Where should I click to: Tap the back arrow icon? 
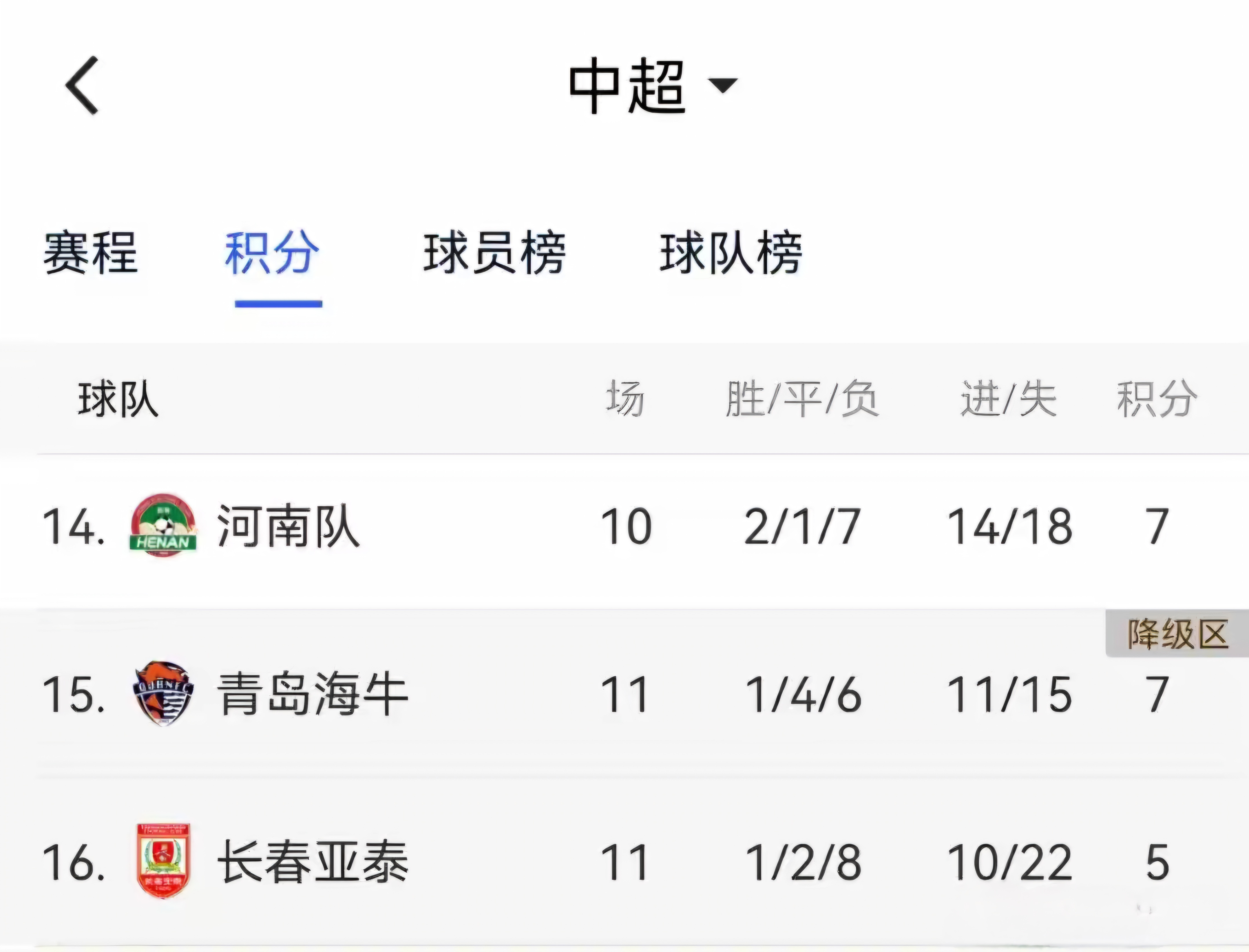pos(83,86)
